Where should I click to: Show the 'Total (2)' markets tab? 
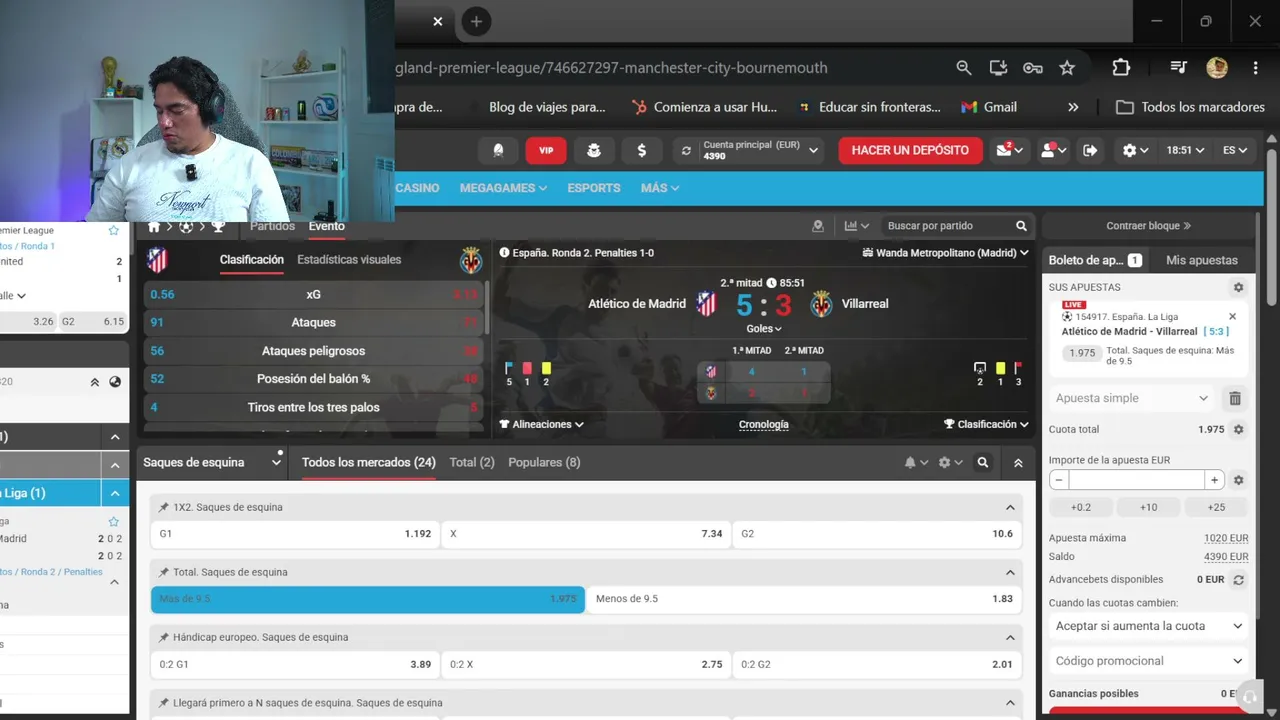(x=472, y=462)
